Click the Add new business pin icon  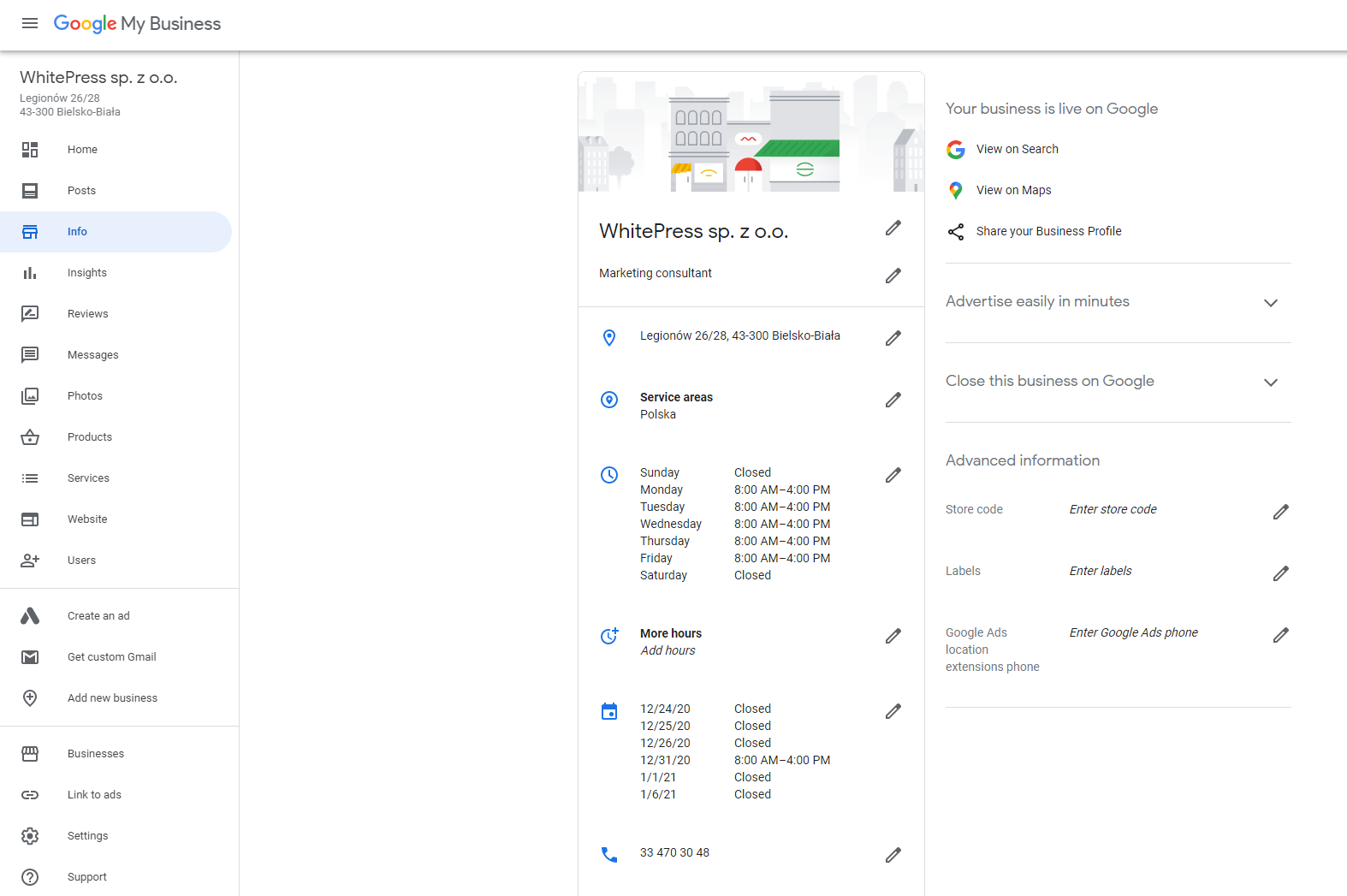pyautogui.click(x=30, y=698)
